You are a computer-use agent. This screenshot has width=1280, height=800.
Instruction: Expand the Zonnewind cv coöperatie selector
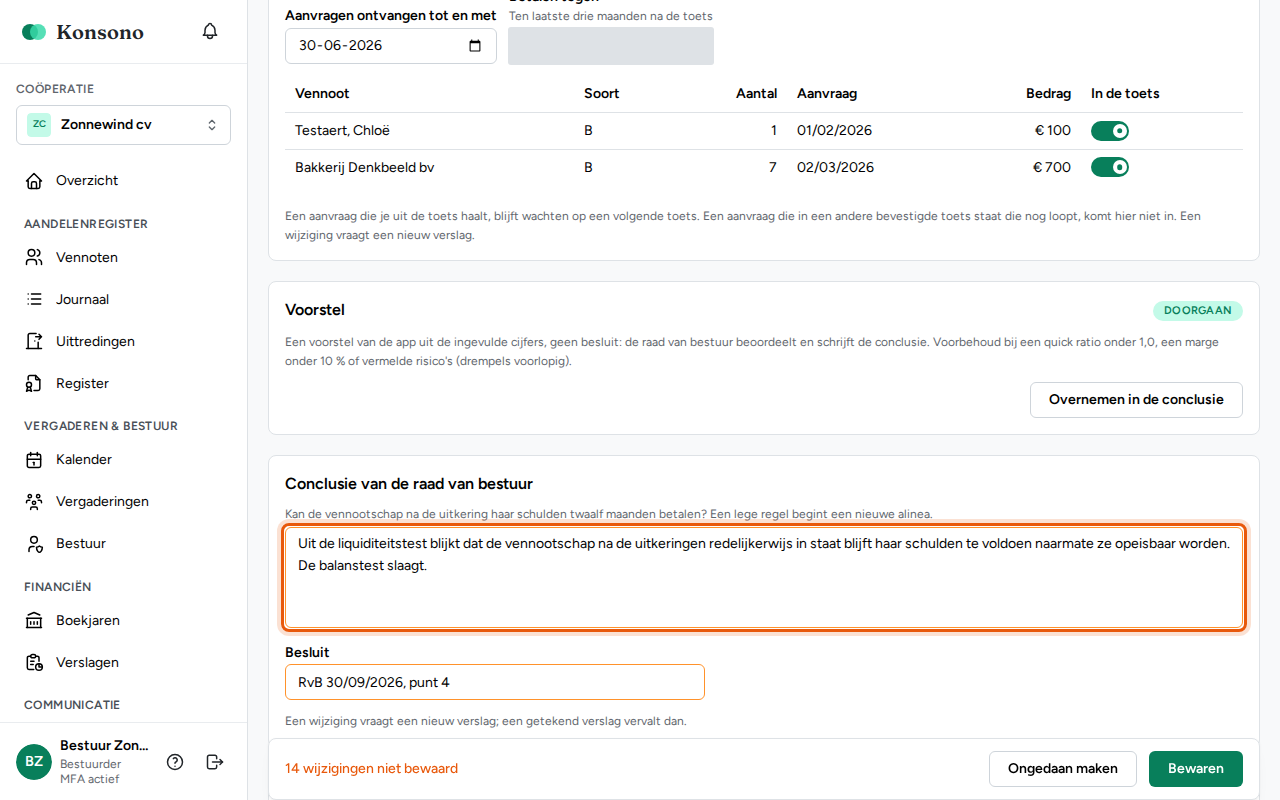point(123,125)
